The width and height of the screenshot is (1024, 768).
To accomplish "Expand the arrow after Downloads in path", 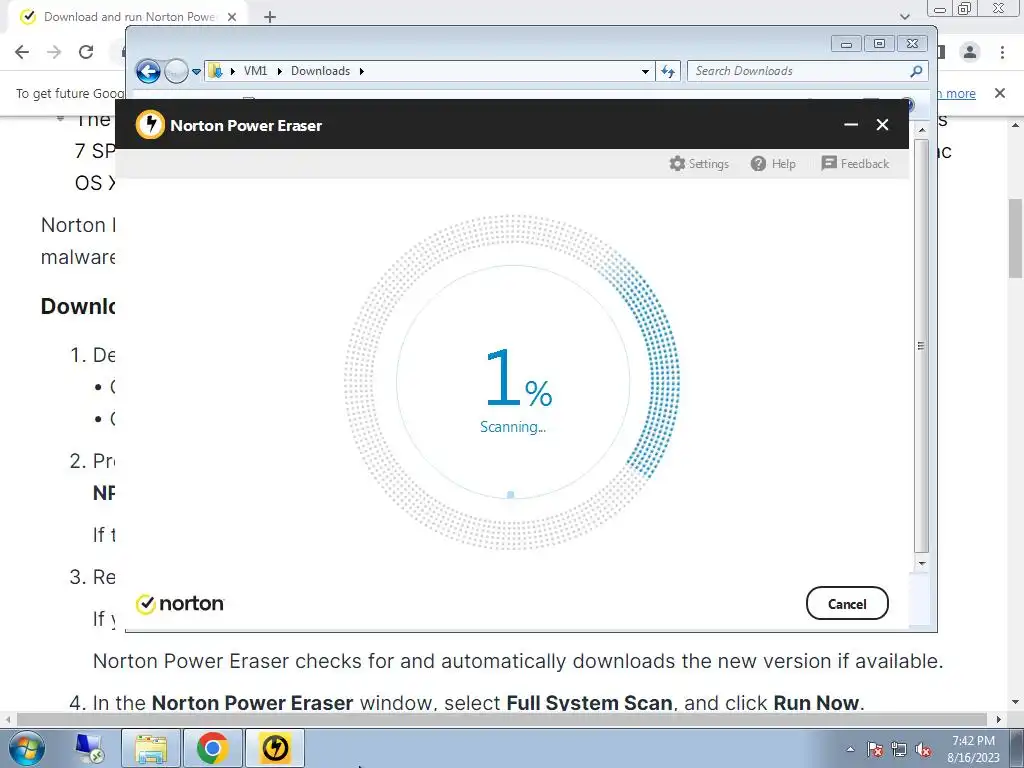I will click(361, 71).
